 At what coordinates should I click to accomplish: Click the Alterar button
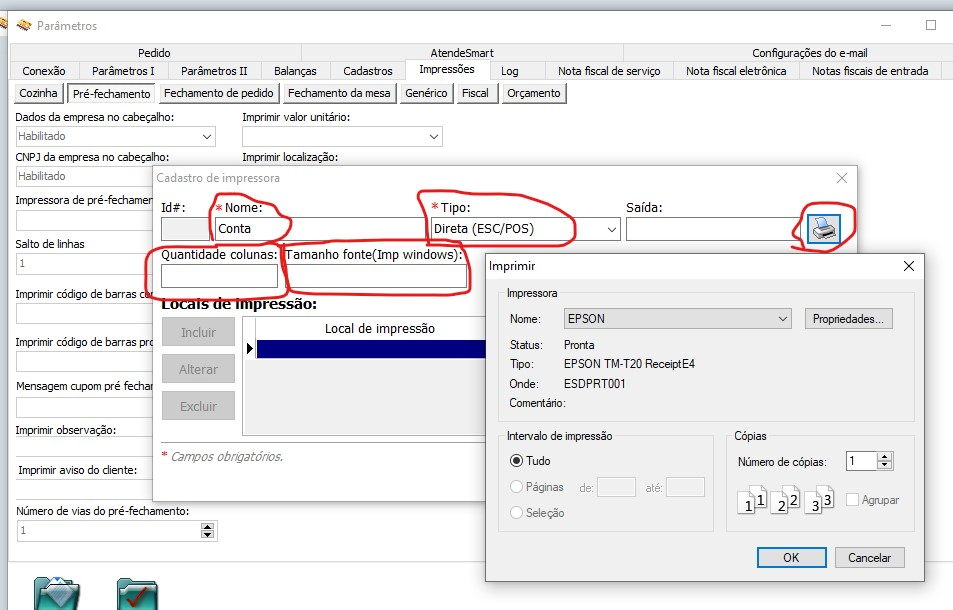click(198, 369)
